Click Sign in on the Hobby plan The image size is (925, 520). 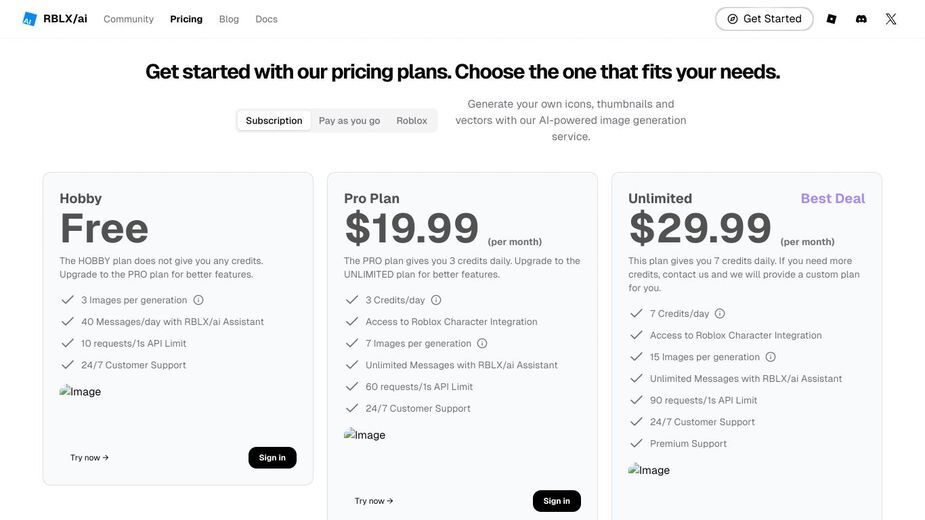pyautogui.click(x=272, y=457)
